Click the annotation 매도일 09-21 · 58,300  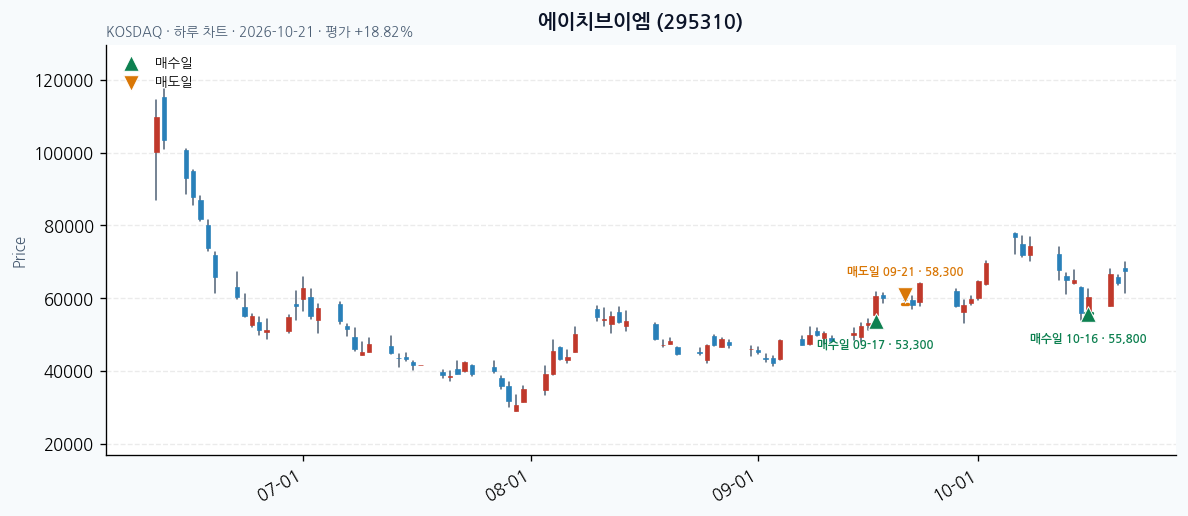(905, 271)
